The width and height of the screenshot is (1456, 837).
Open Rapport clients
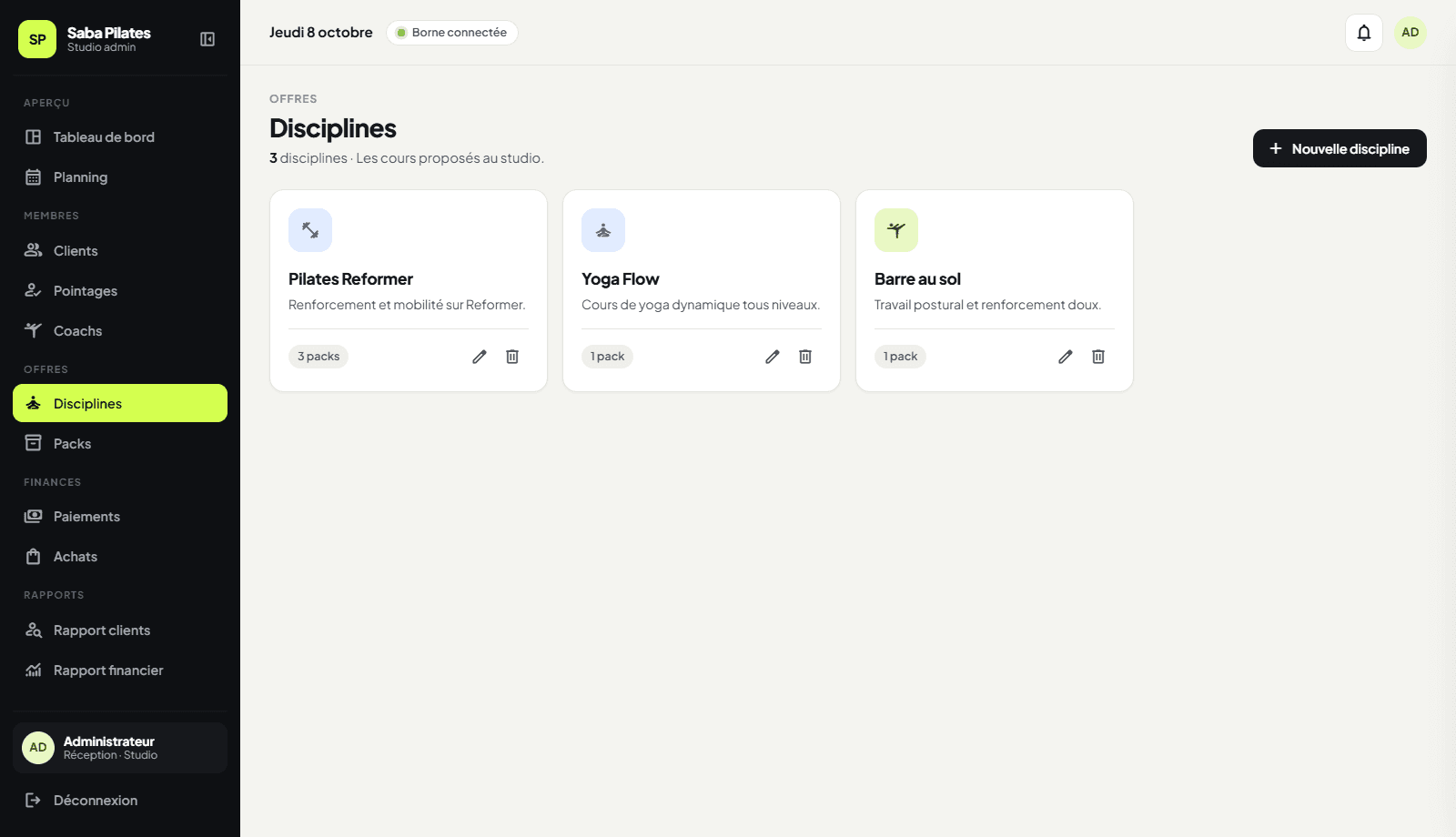(x=120, y=630)
